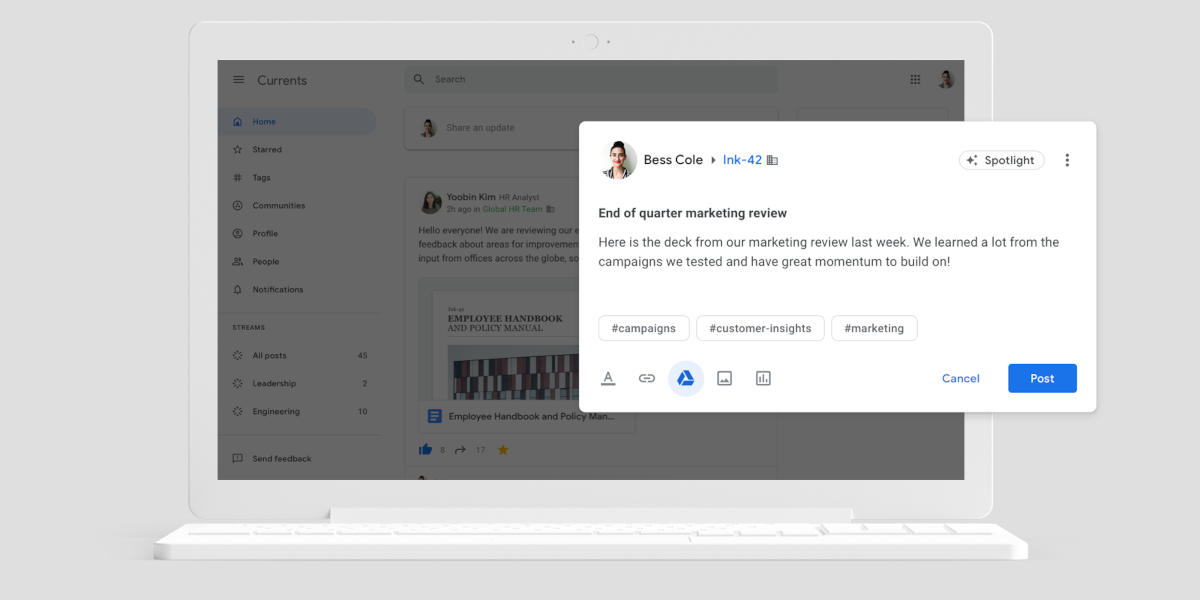This screenshot has height=600, width=1200.
Task: Cancel the post draft
Action: click(x=961, y=378)
